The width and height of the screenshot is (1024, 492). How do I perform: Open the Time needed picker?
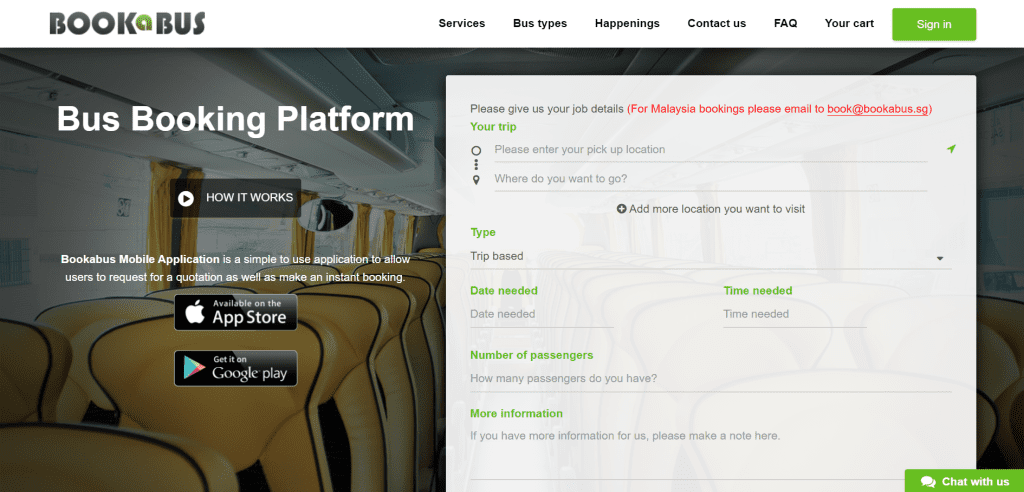click(795, 314)
